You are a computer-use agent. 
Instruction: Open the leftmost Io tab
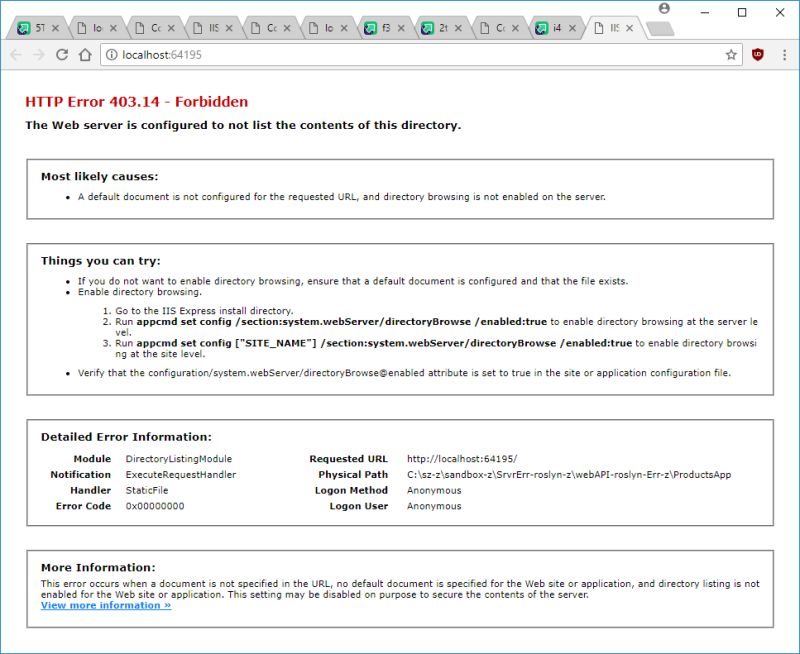96,26
